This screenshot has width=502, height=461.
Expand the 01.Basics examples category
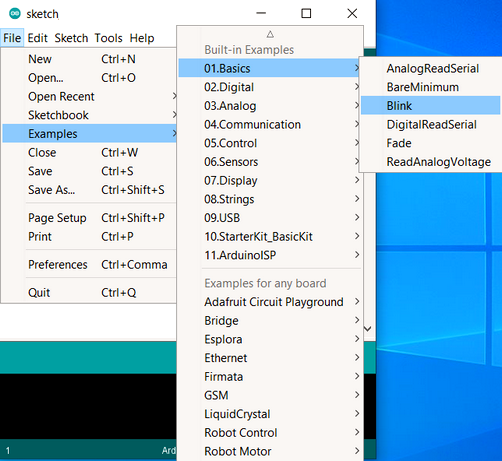point(270,68)
